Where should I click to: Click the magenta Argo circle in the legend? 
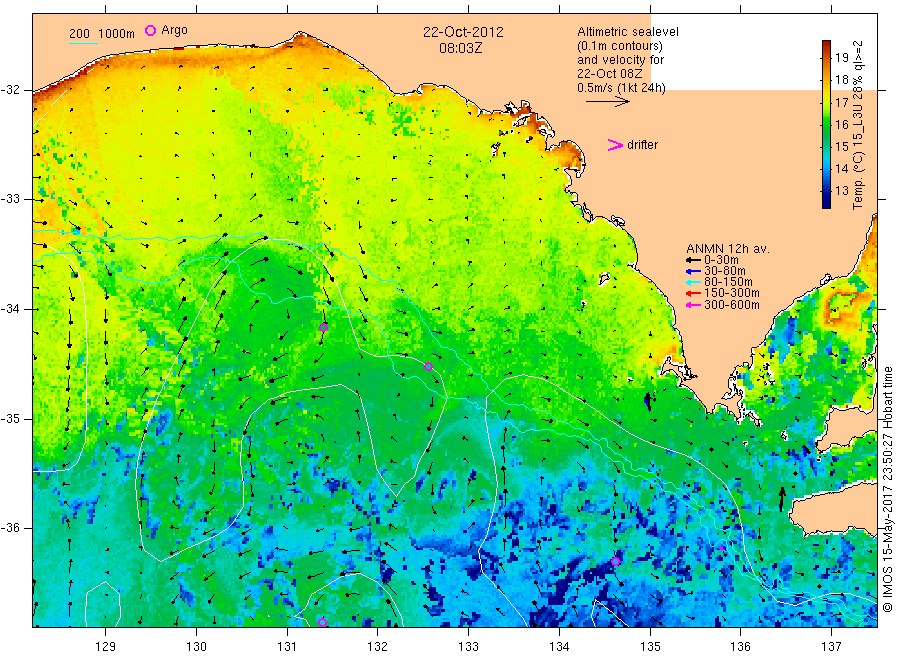tap(150, 30)
